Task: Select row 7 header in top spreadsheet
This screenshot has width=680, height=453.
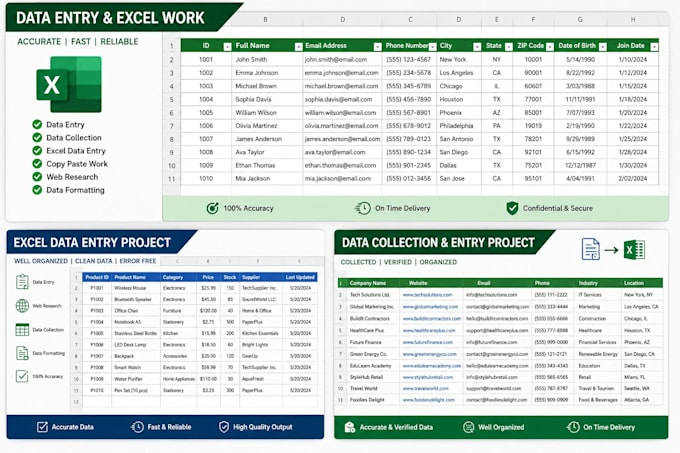Action: [x=172, y=126]
